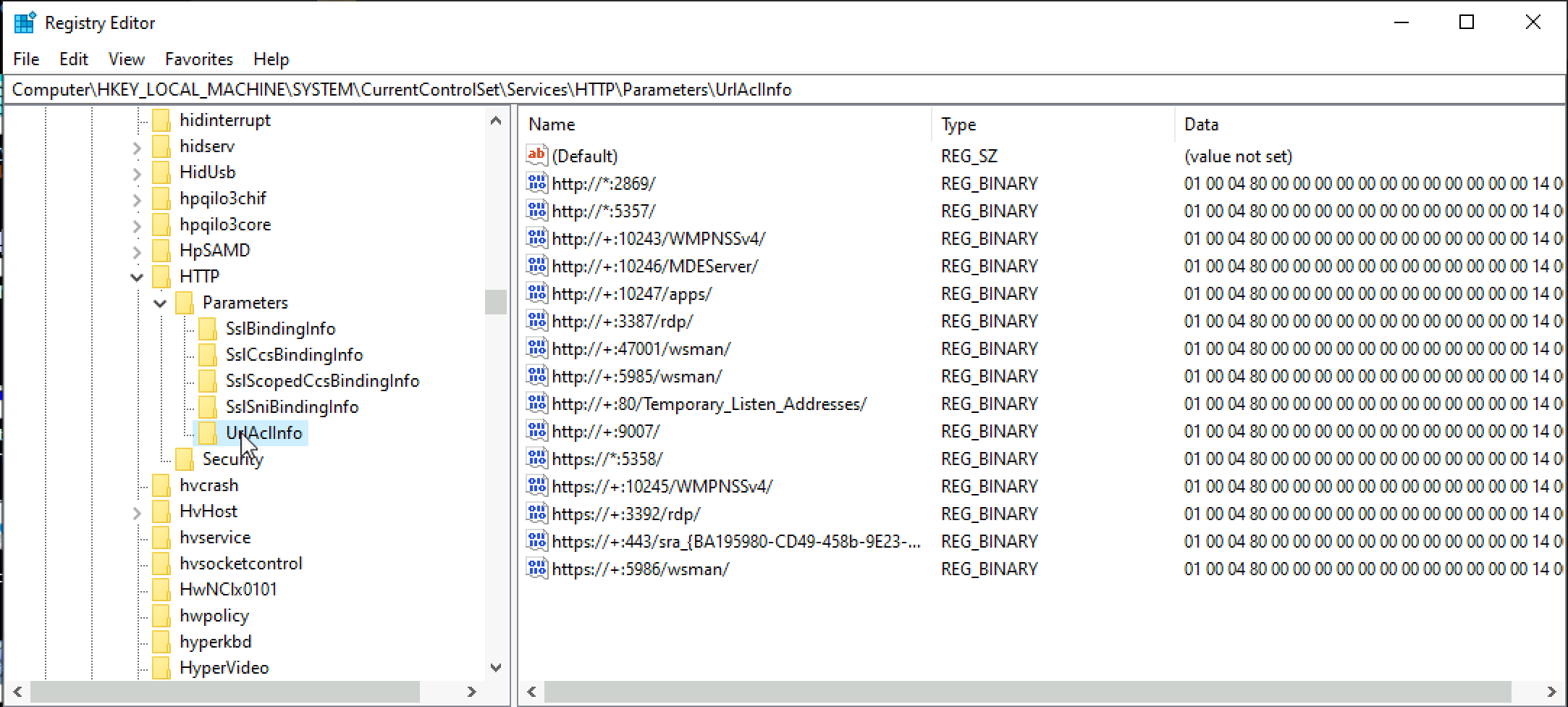
Task: Click the folder icon beside hvcrash
Action: [161, 485]
